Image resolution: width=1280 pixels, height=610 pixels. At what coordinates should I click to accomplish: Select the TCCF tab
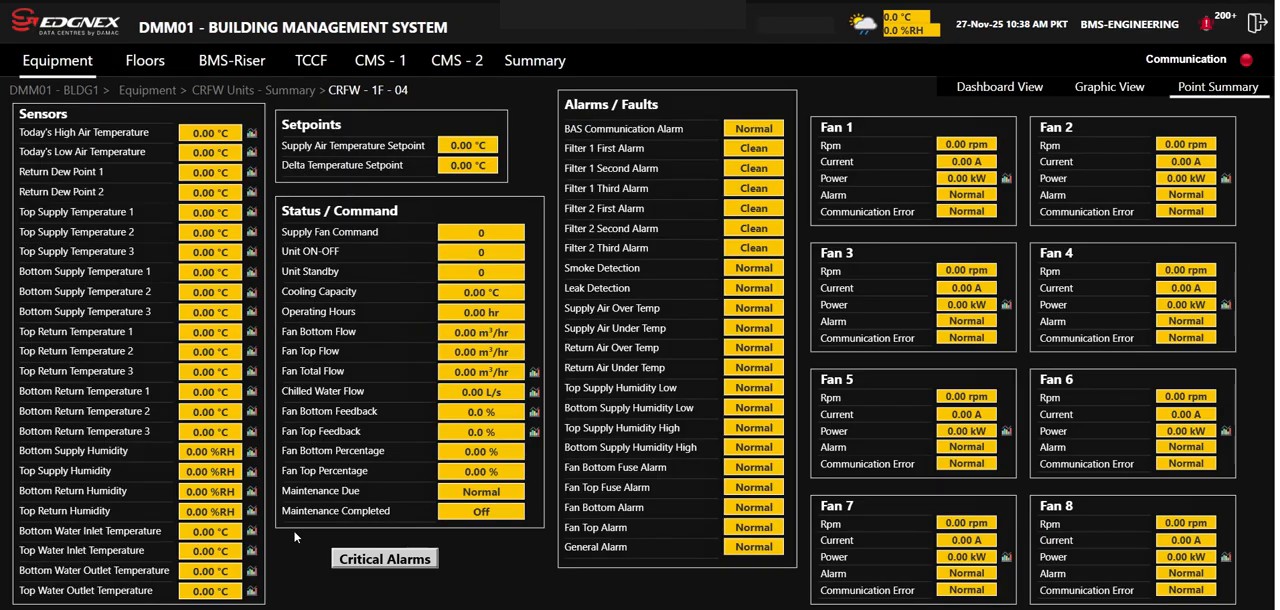[311, 61]
